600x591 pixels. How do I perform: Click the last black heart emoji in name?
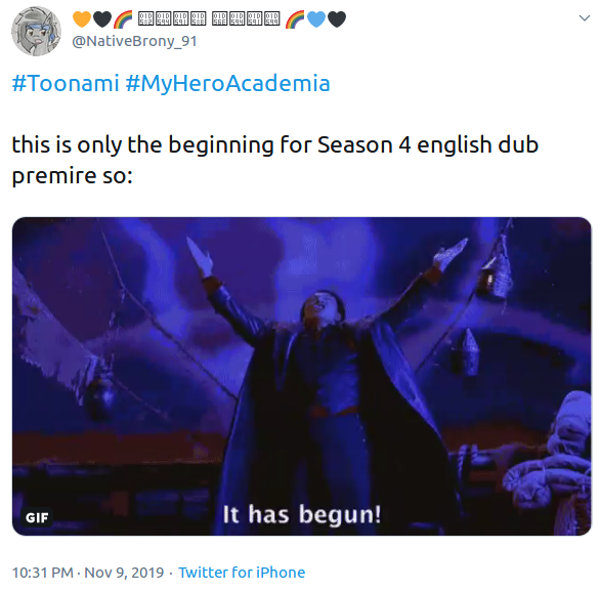(x=337, y=19)
